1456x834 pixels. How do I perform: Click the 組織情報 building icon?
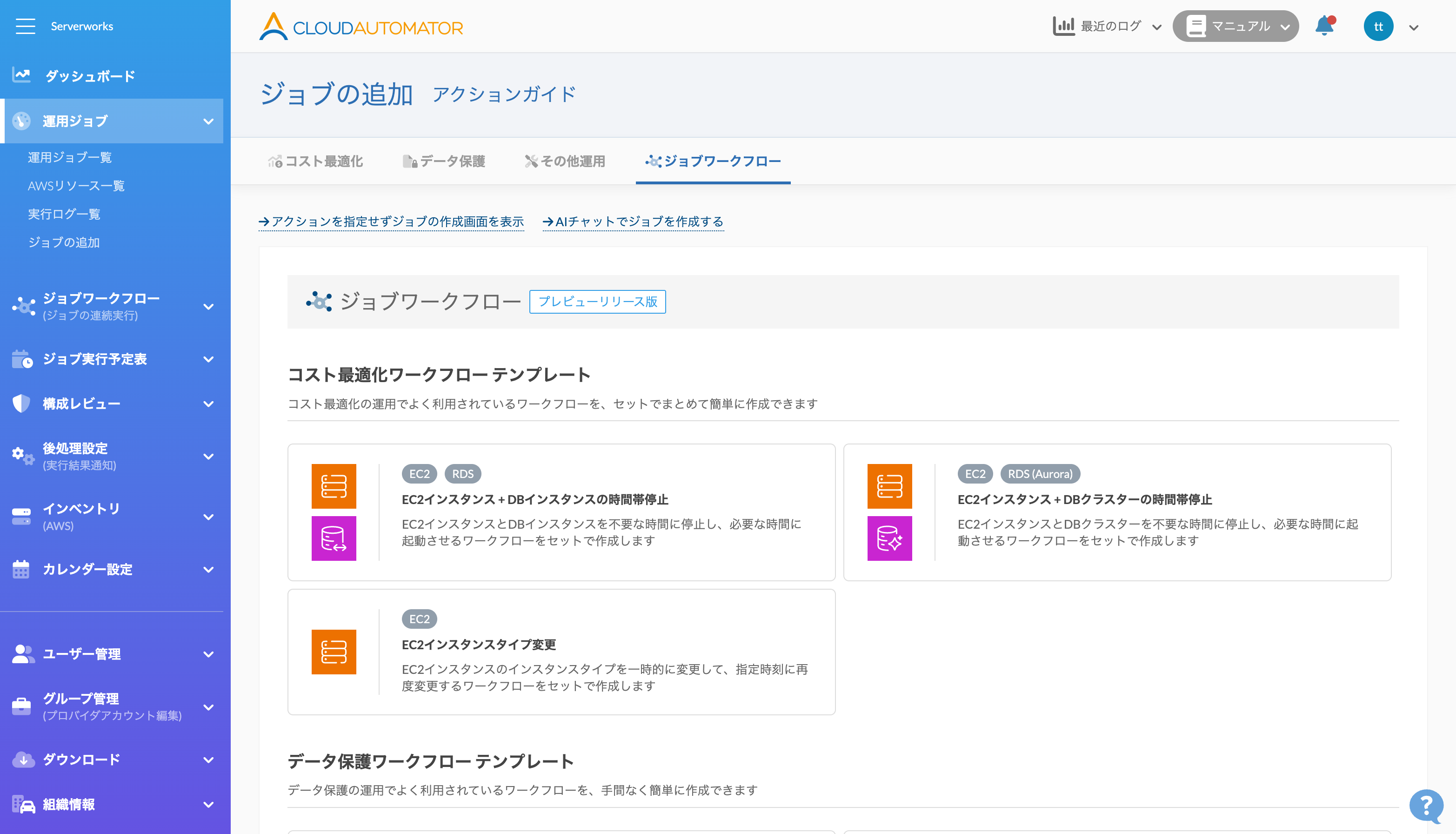point(24,805)
